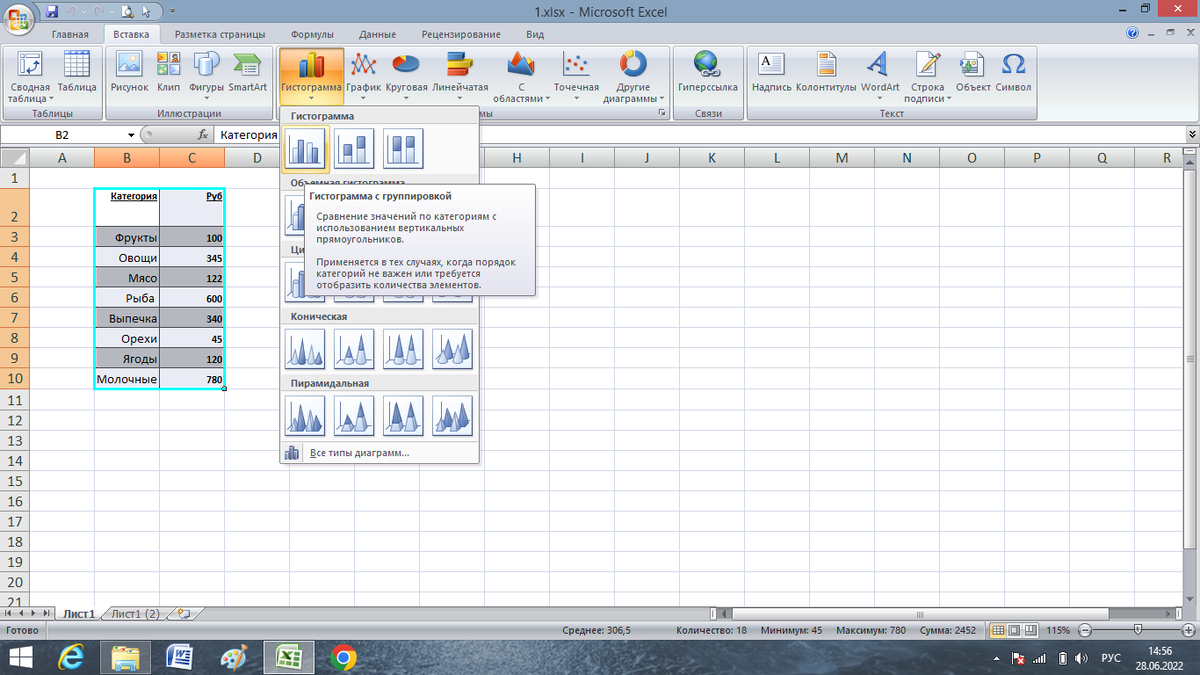
Task: Click the 115% zoom level button
Action: click(1058, 631)
